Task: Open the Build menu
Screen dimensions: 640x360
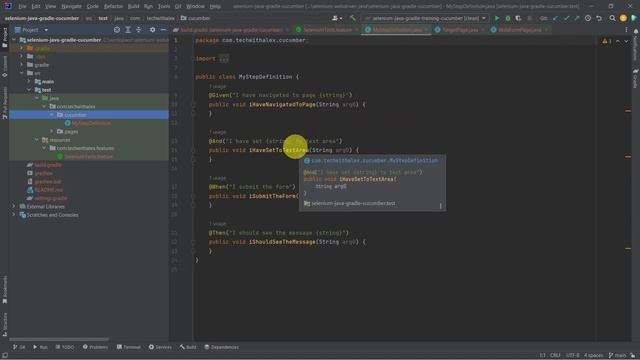Action: [133, 6]
